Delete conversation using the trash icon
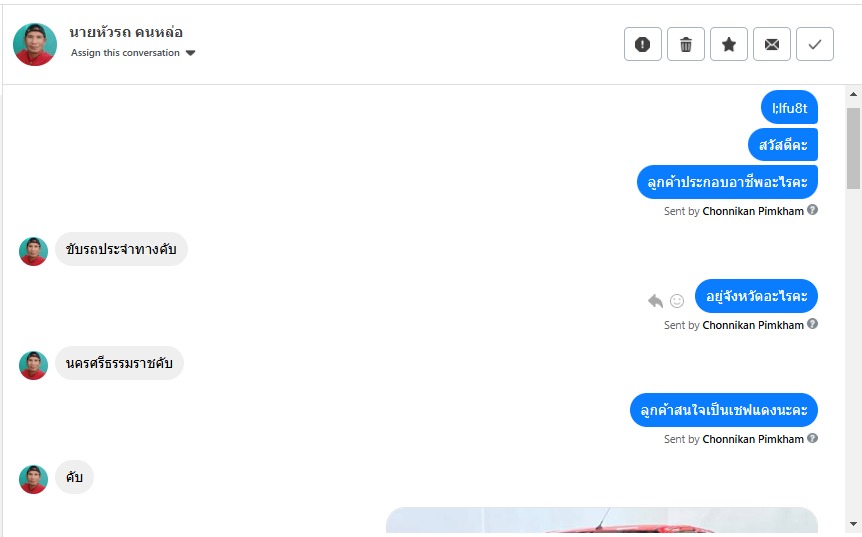The height and width of the screenshot is (537, 862). click(686, 44)
